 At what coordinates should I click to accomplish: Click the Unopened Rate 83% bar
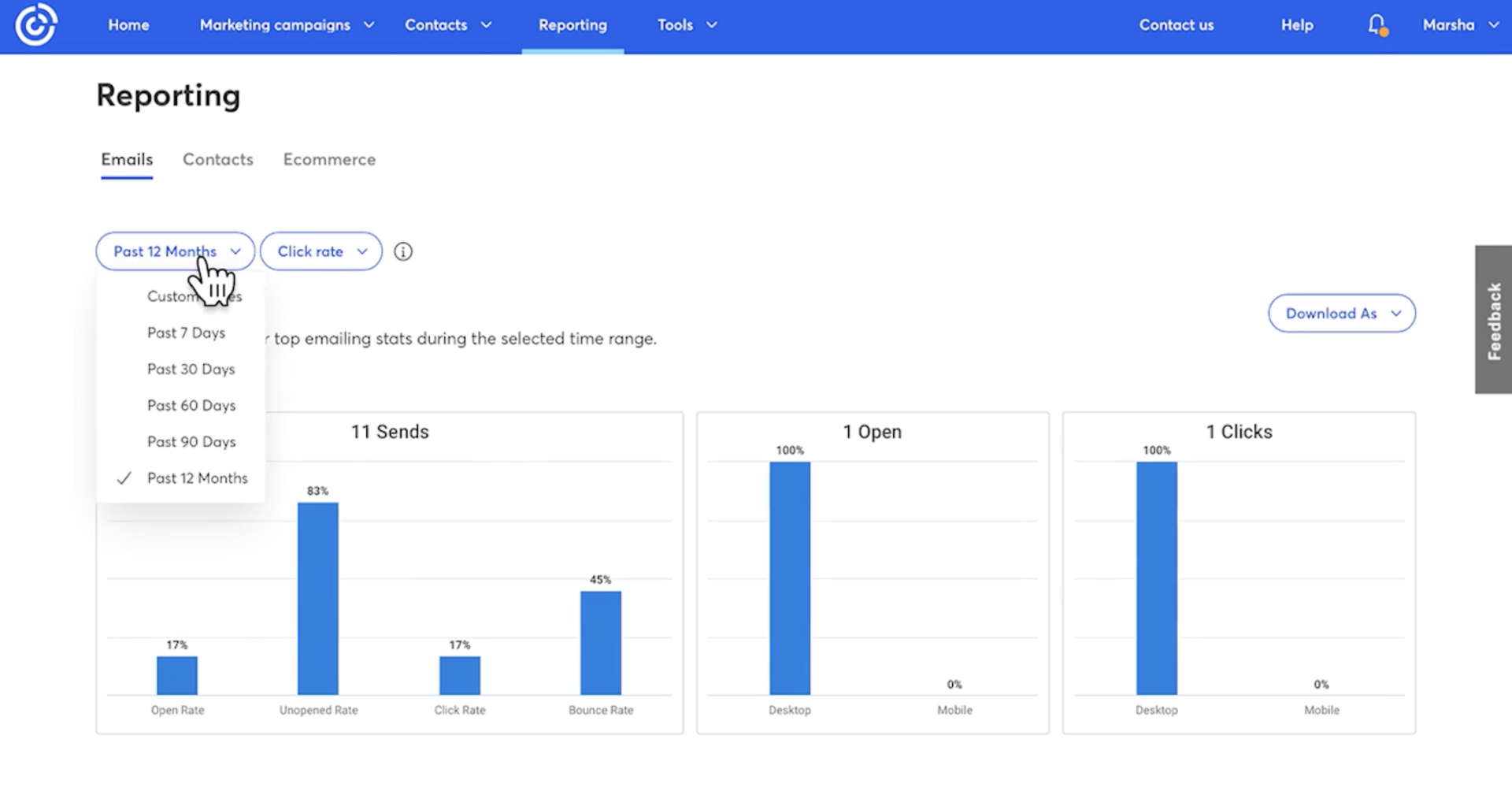pyautogui.click(x=318, y=597)
